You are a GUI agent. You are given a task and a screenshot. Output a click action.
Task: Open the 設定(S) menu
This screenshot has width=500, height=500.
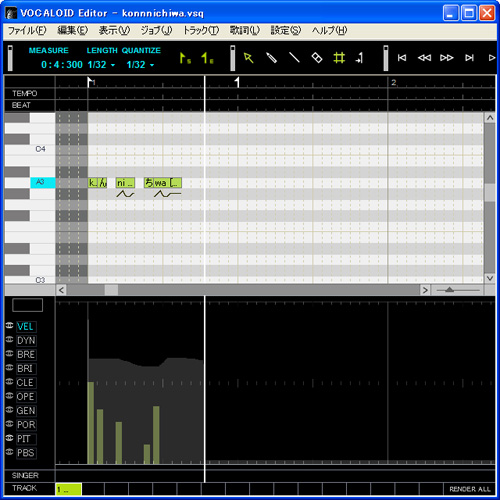tap(286, 31)
